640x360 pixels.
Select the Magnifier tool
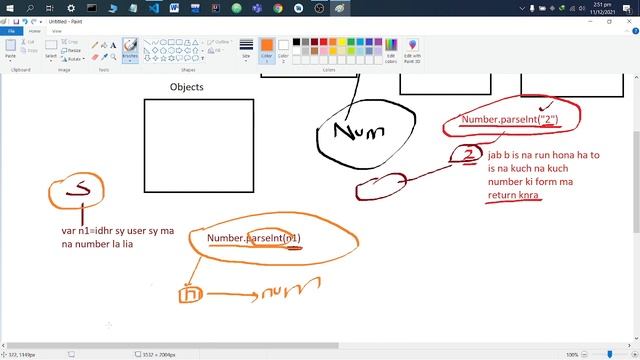click(x=113, y=57)
